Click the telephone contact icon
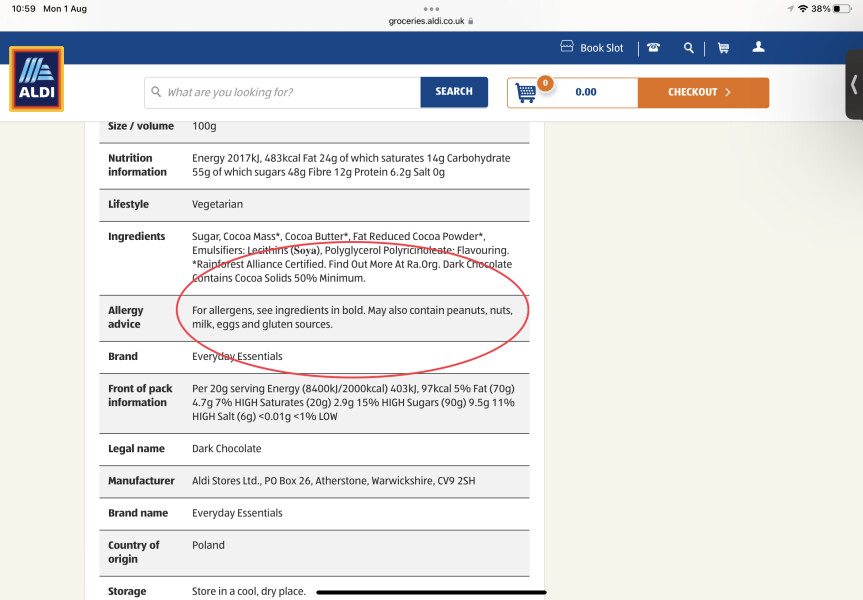 pos(653,47)
